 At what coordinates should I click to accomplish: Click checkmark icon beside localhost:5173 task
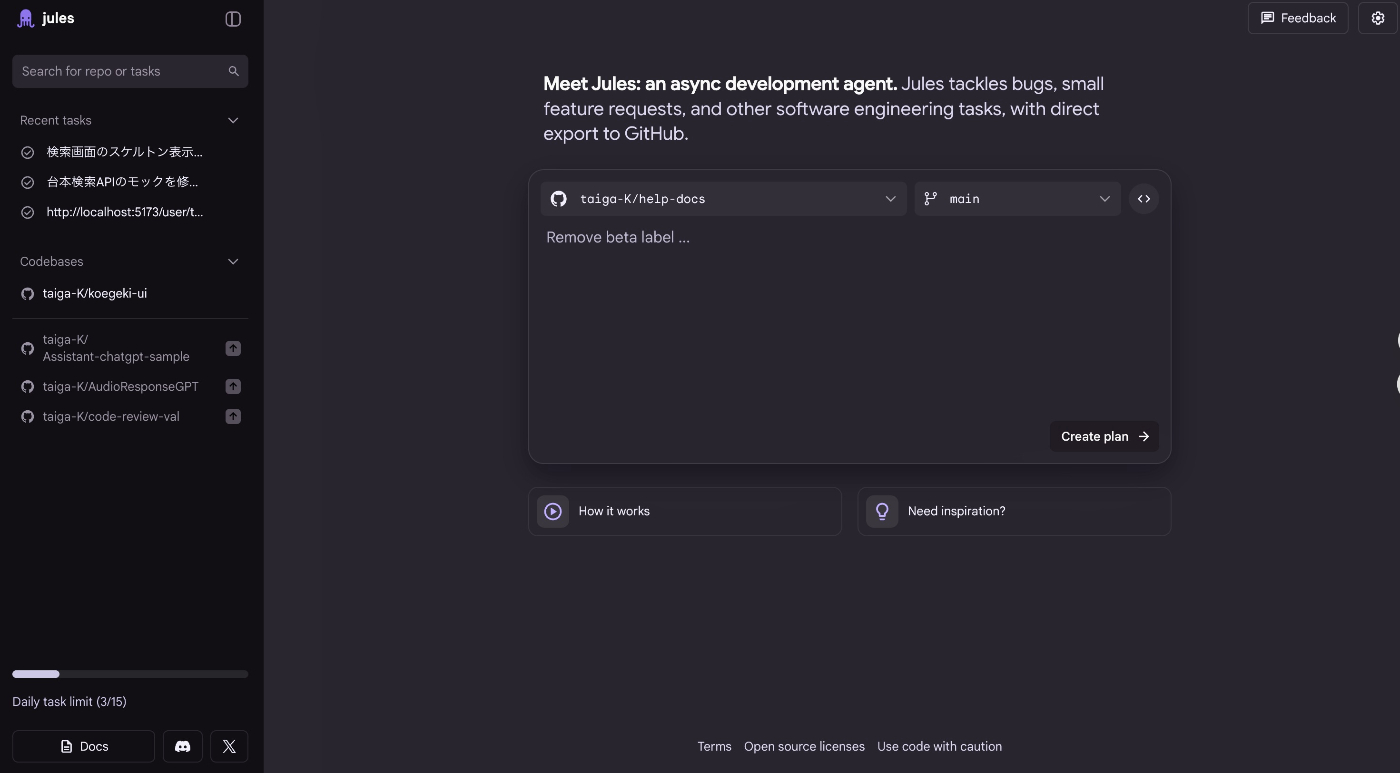(28, 212)
